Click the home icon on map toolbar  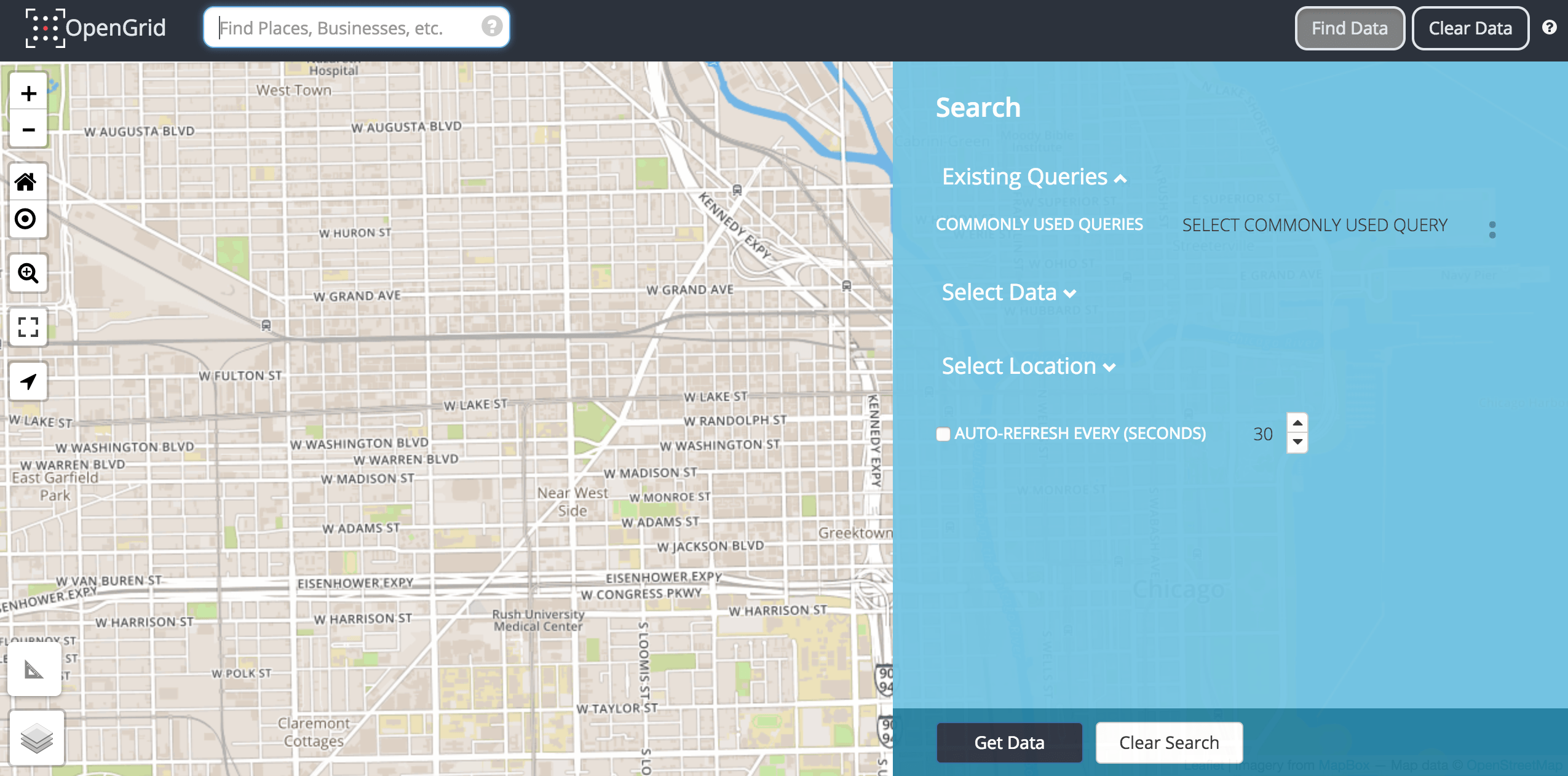[26, 182]
